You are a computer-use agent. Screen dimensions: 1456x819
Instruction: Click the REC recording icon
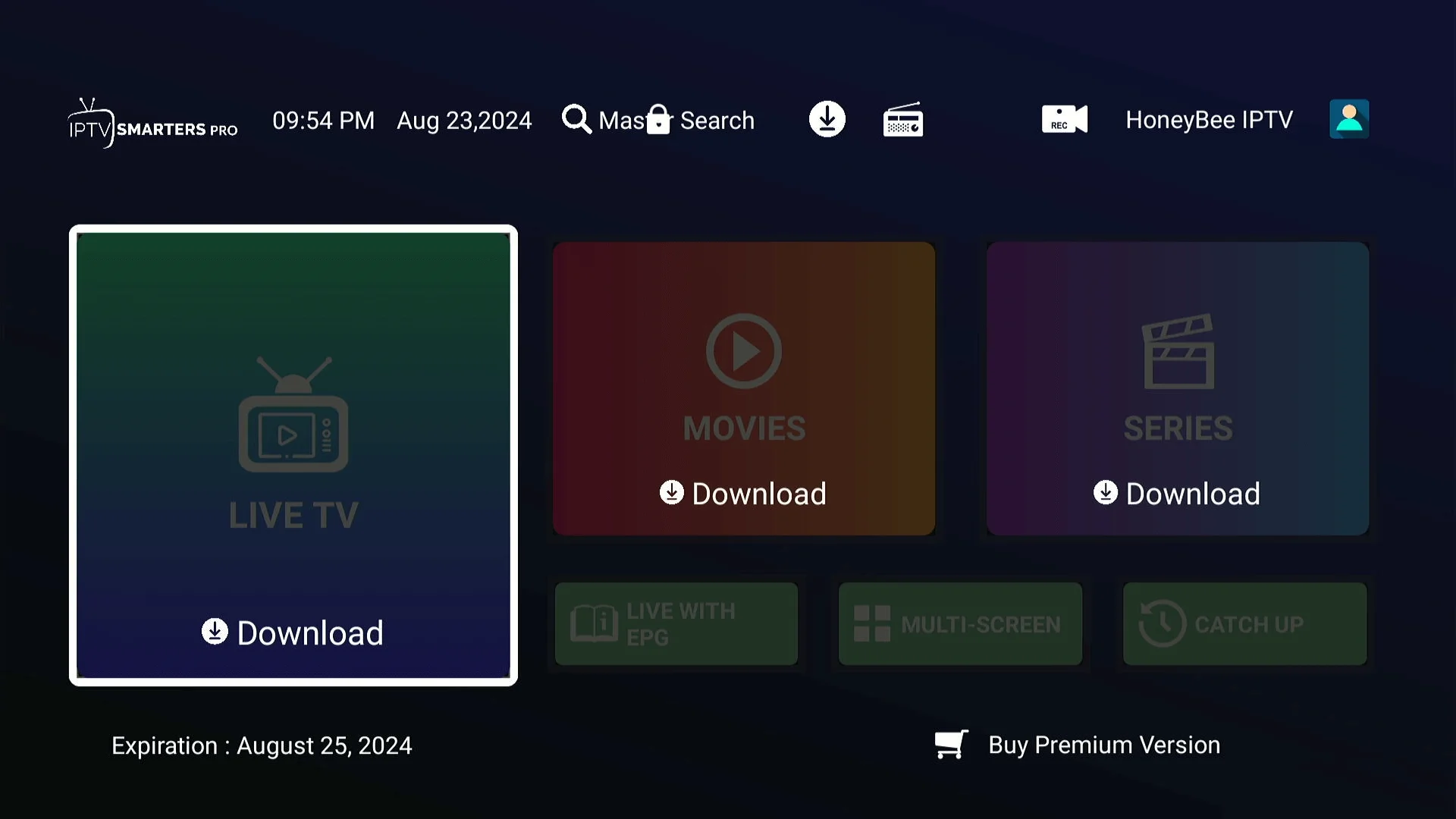click(1063, 119)
